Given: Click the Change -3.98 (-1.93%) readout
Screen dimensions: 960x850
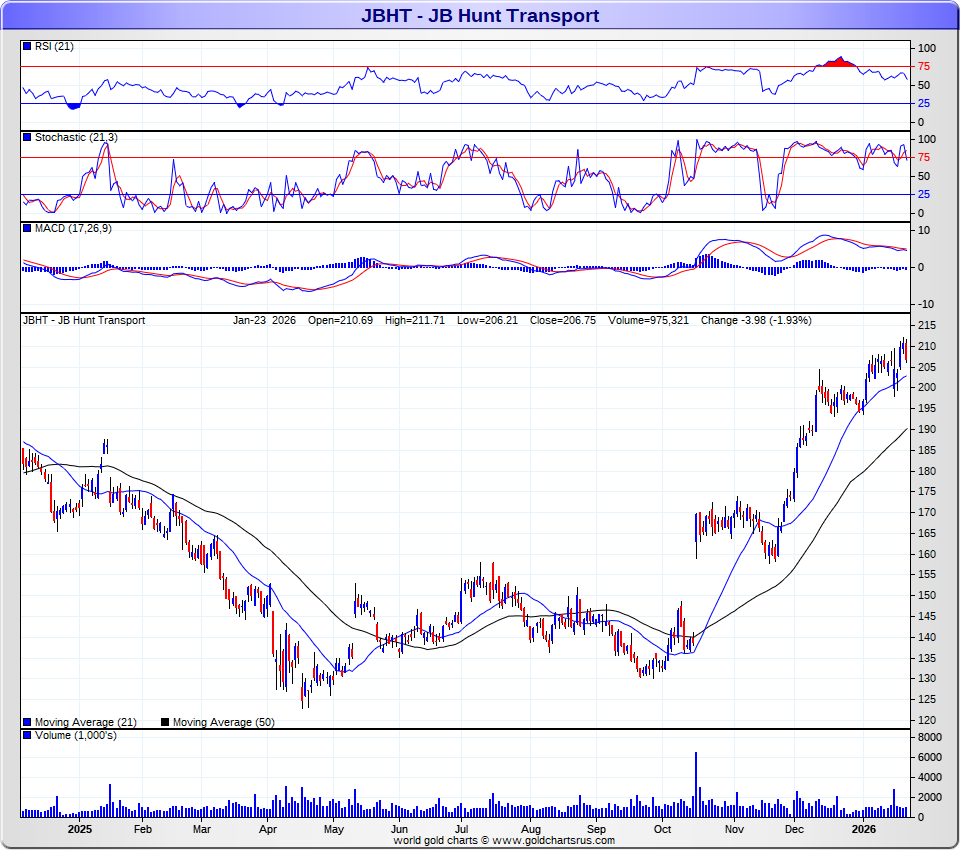Looking at the screenshot, I should pos(757,320).
